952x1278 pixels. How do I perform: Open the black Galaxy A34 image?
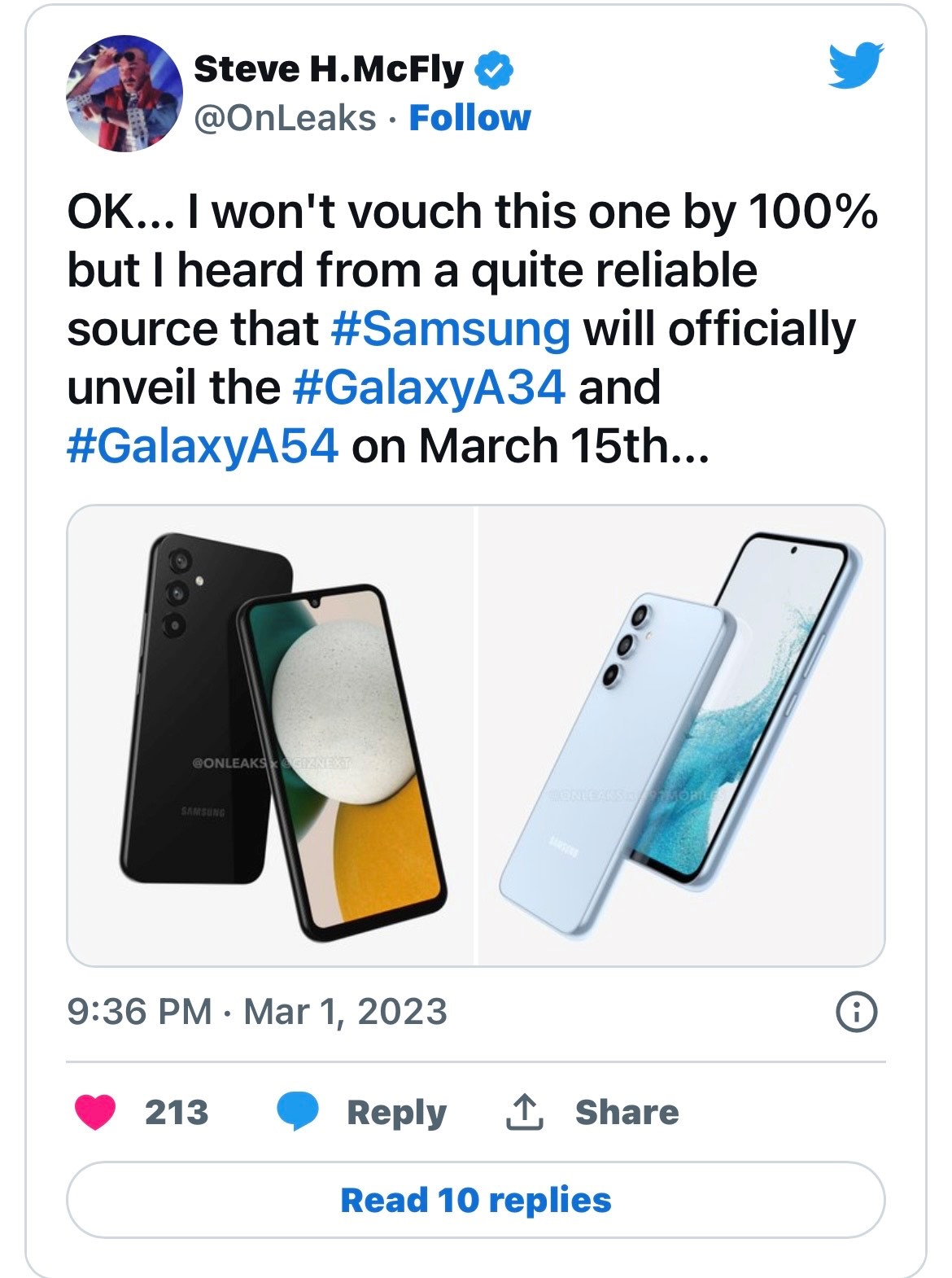point(270,736)
